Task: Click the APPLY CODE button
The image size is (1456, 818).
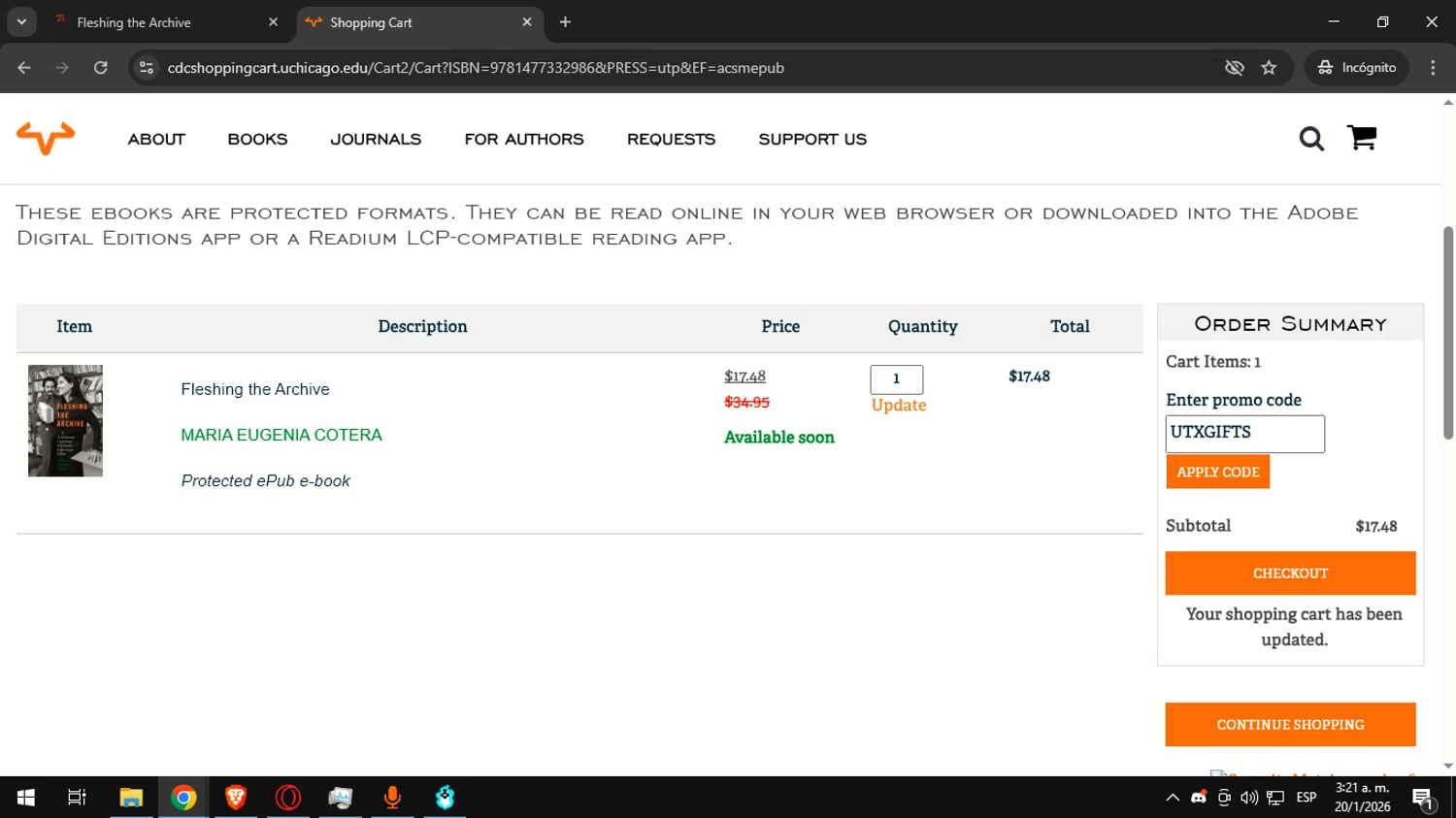Action: 1218,472
